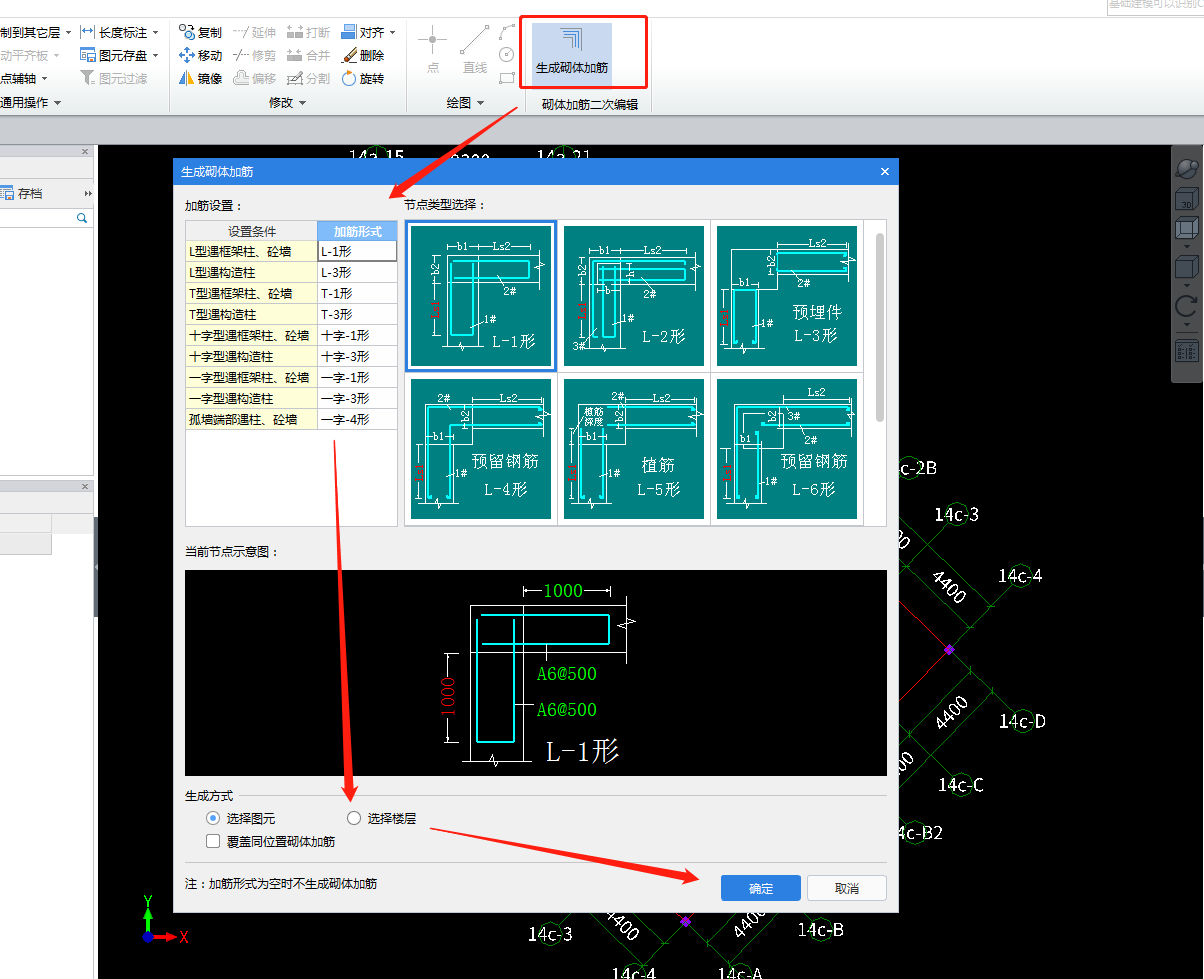
Task: Choose the 点 (point) drawing tool
Action: point(433,50)
